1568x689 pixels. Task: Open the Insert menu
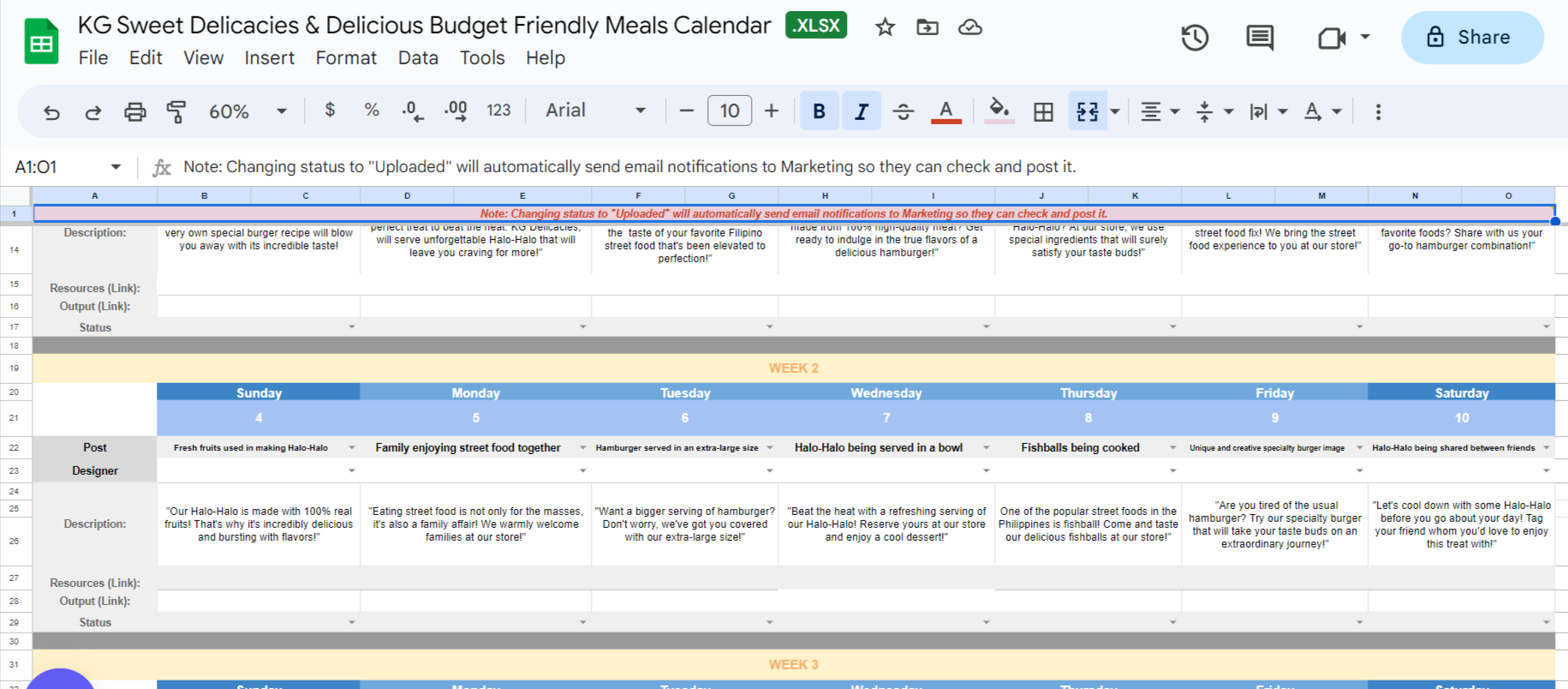(x=270, y=57)
